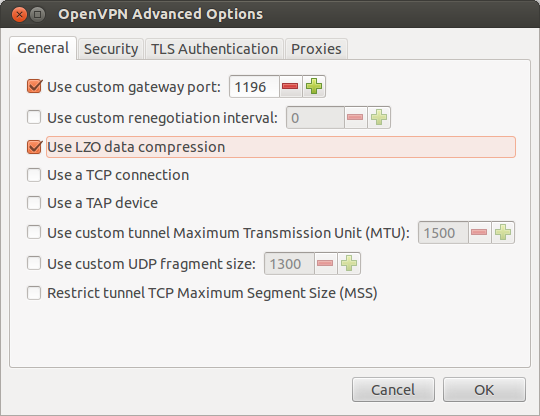Open the TLS Authentication tab
This screenshot has height=416, width=540.
coord(214,49)
